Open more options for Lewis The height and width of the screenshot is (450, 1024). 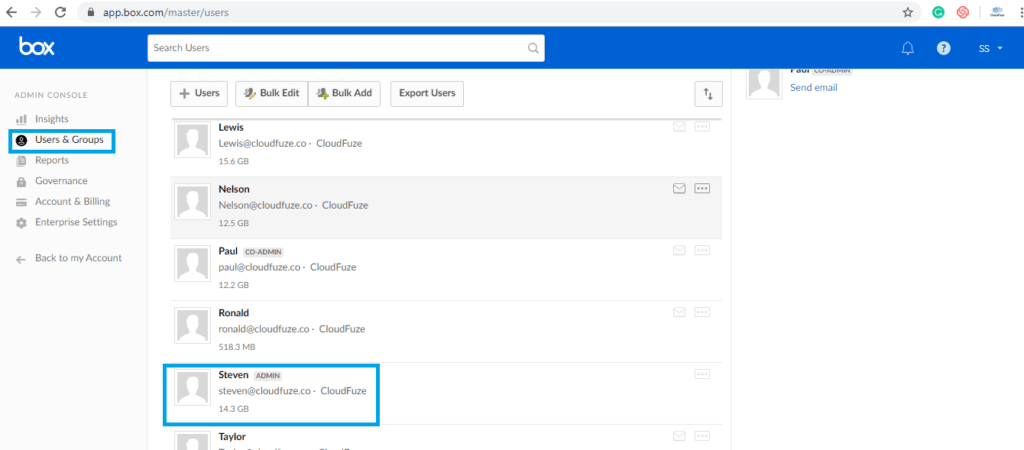[x=702, y=127]
